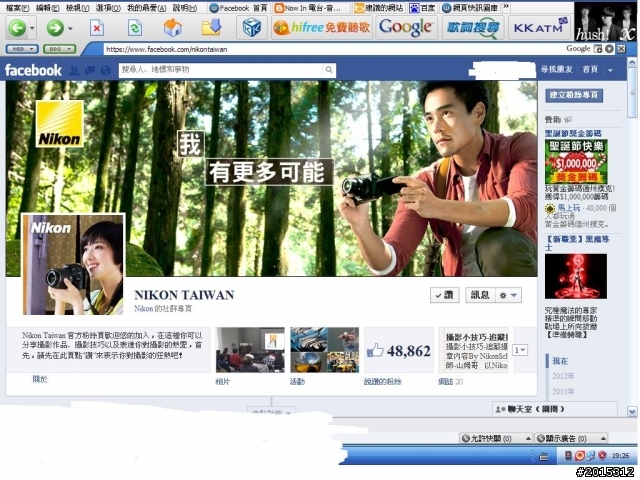Open the Nikon Taiwan profile picture
The image size is (640, 480).
[73, 264]
